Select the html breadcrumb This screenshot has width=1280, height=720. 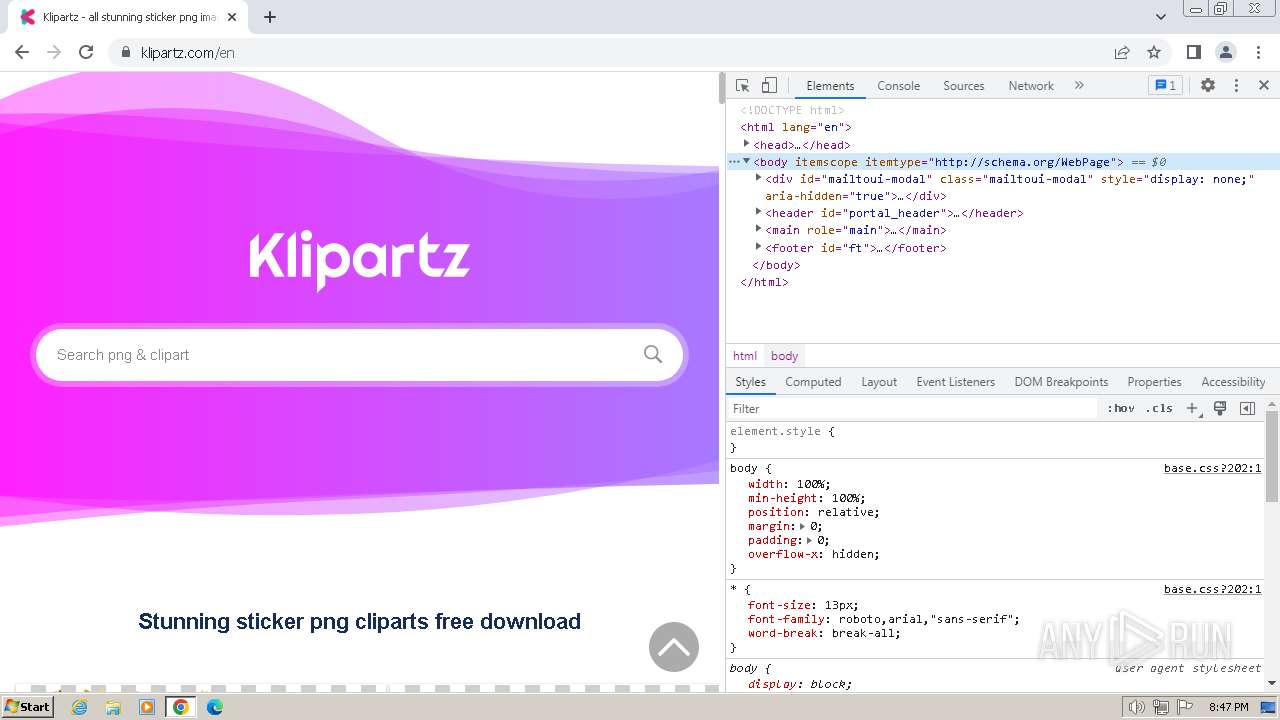pos(745,356)
